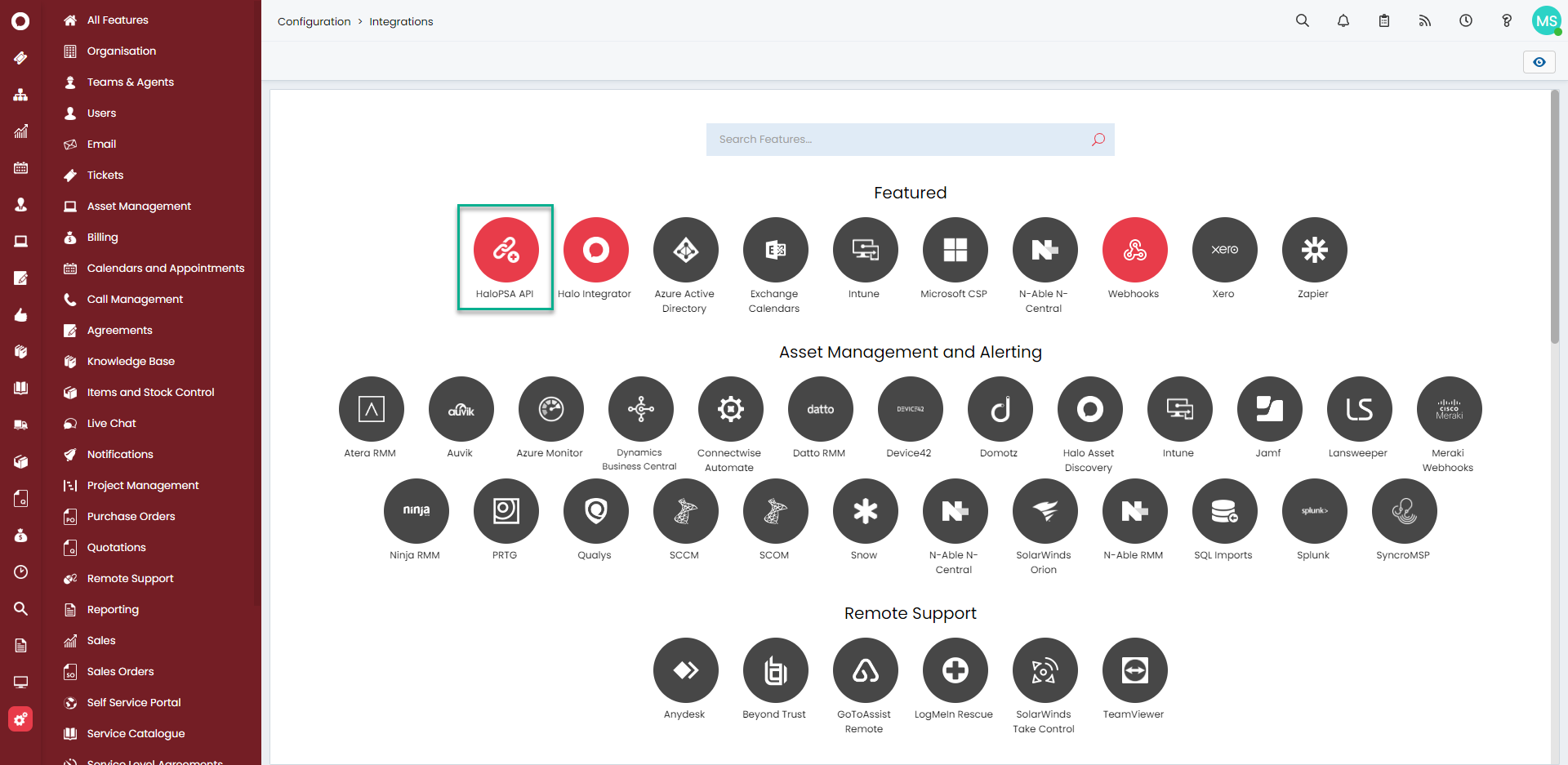
Task: Choose the GoToAssist Remote integration
Action: point(865,670)
